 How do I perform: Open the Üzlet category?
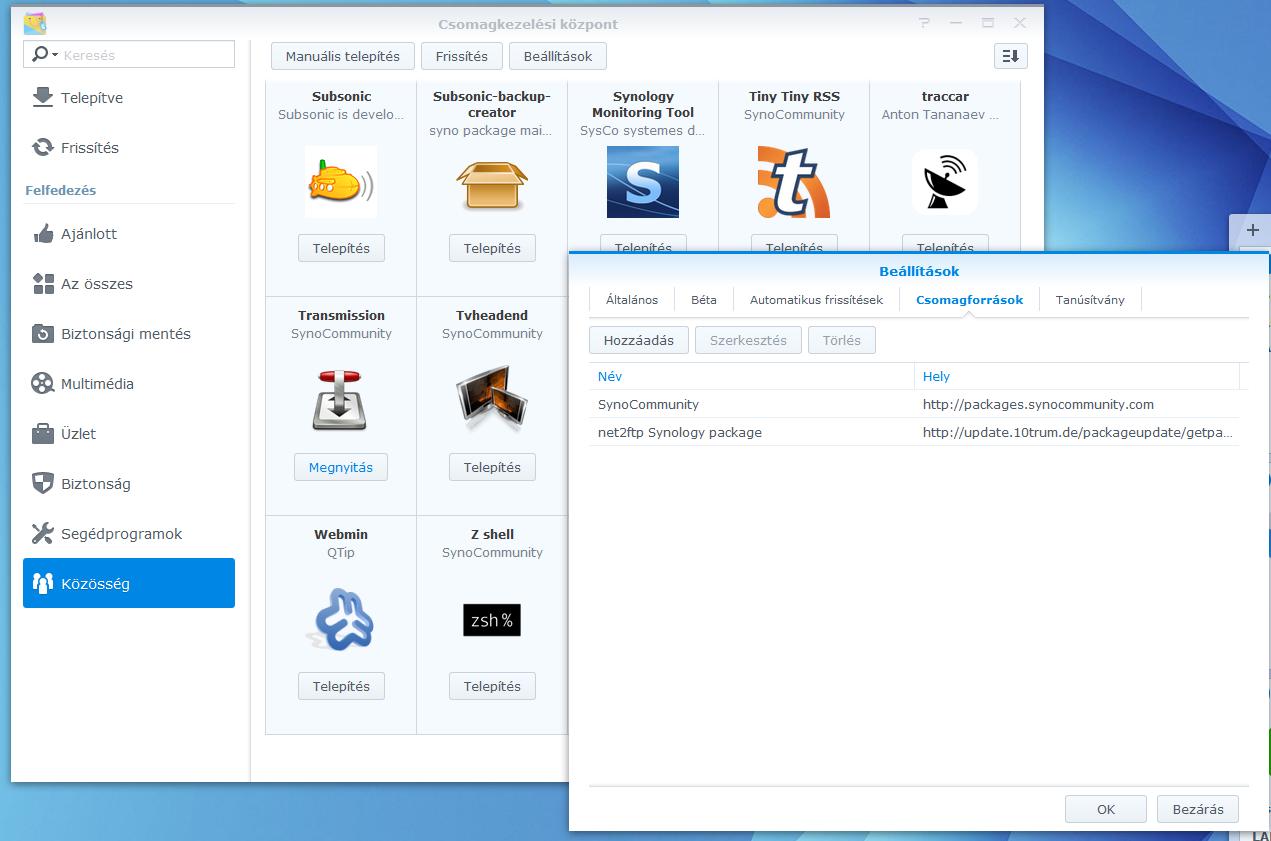129,434
